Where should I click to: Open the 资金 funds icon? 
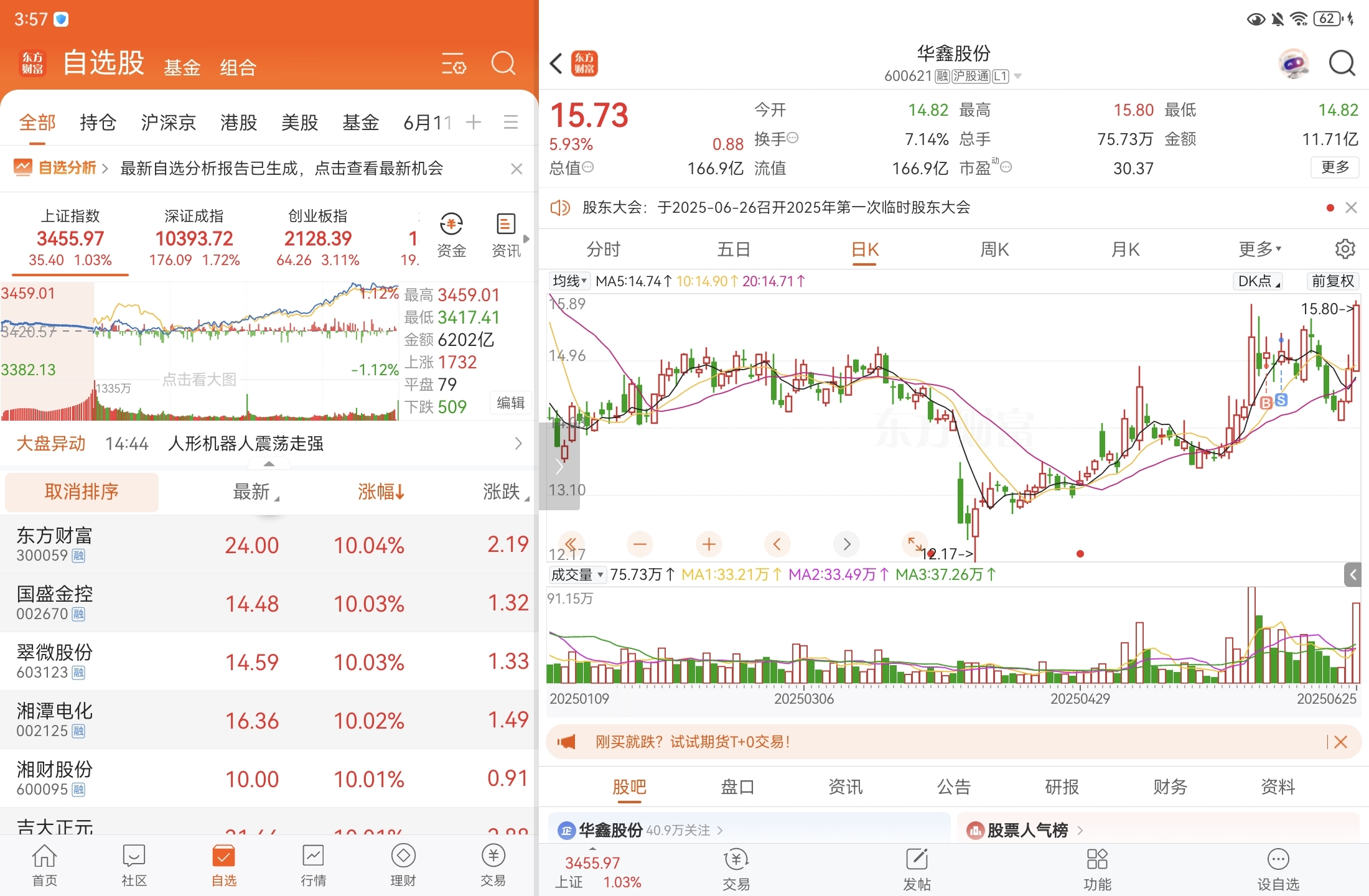pyautogui.click(x=451, y=236)
